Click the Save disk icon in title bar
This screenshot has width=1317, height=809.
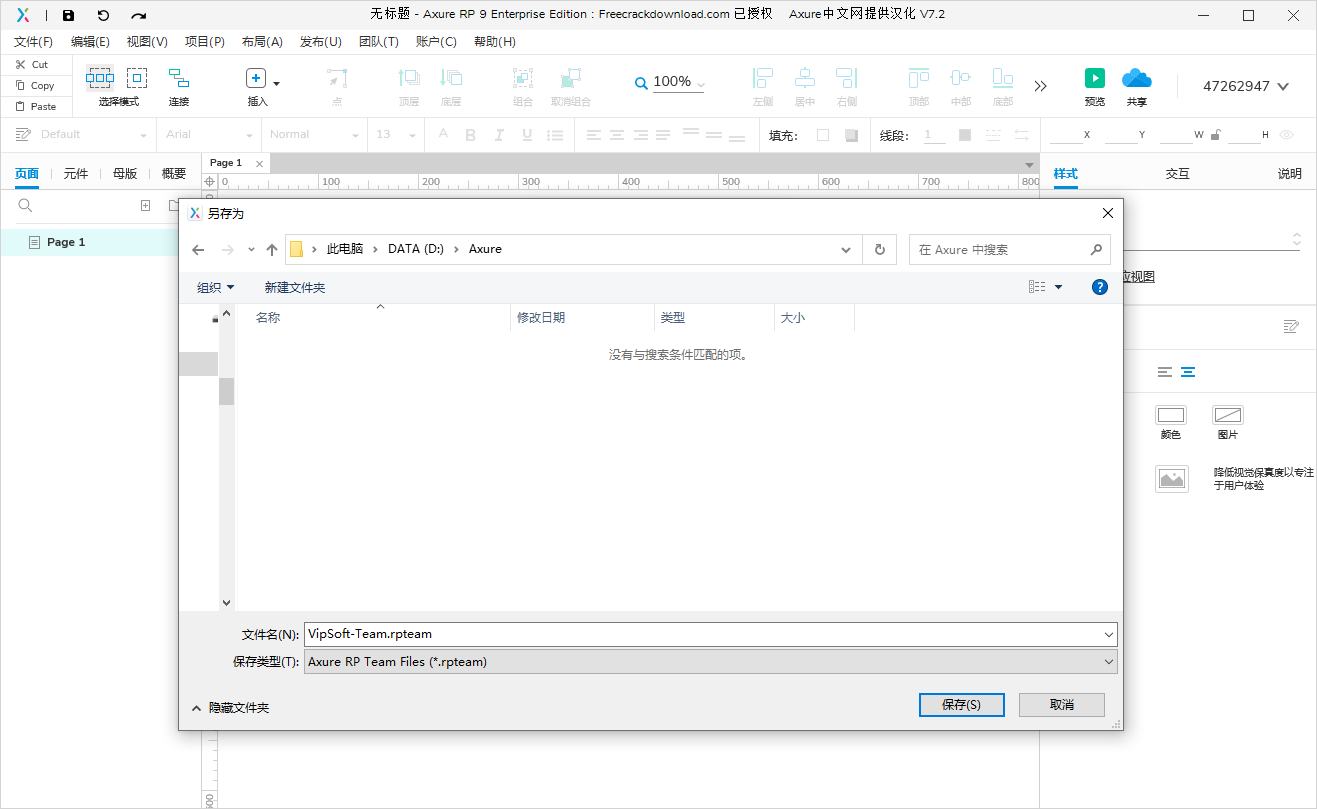[68, 15]
